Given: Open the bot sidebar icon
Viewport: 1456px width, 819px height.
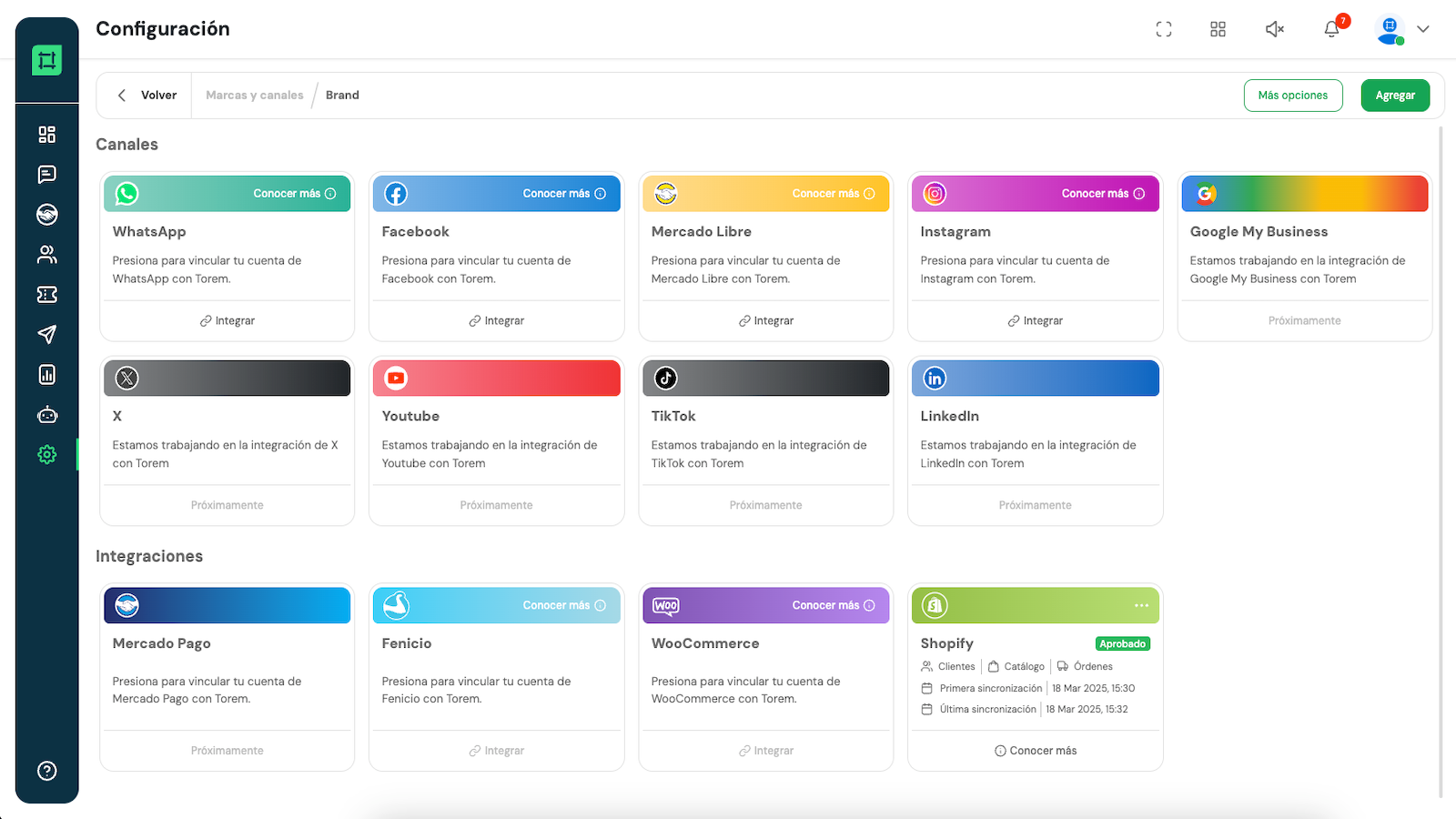Looking at the screenshot, I should pyautogui.click(x=47, y=415).
